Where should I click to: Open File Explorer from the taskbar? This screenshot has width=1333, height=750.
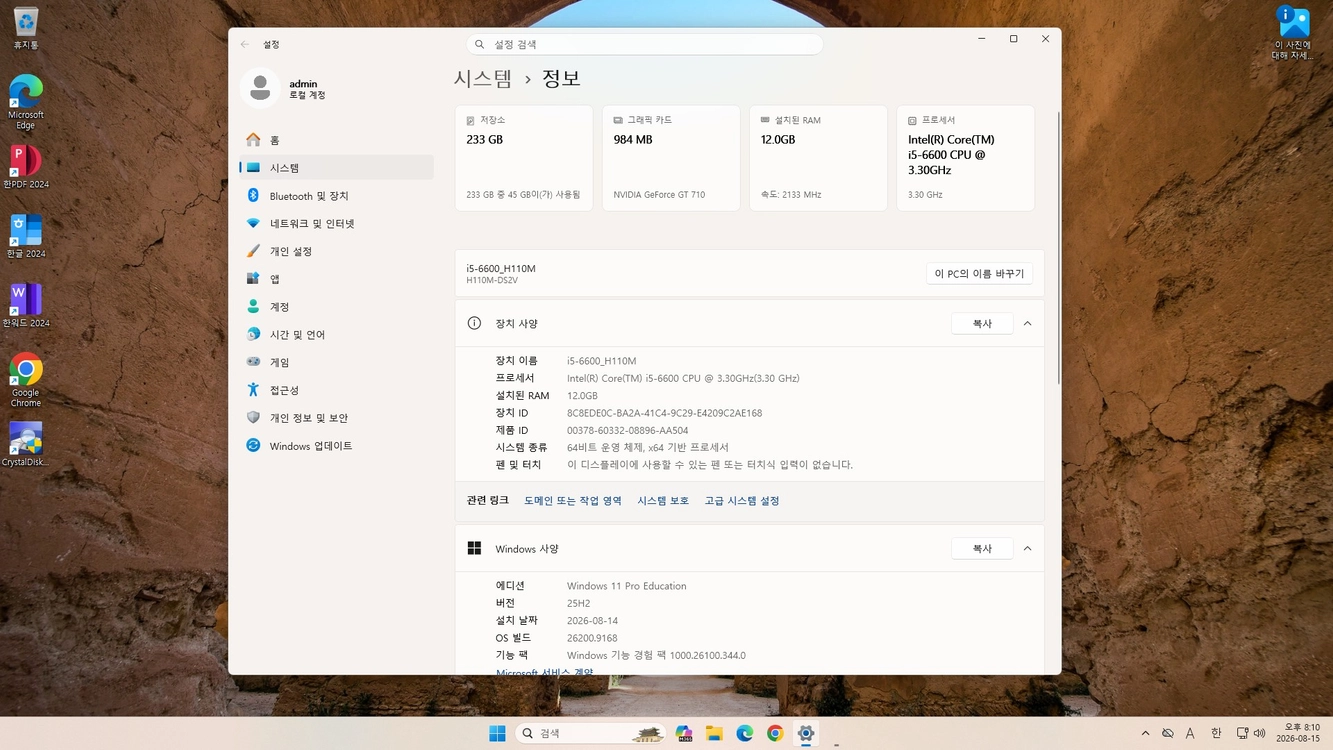pos(714,733)
